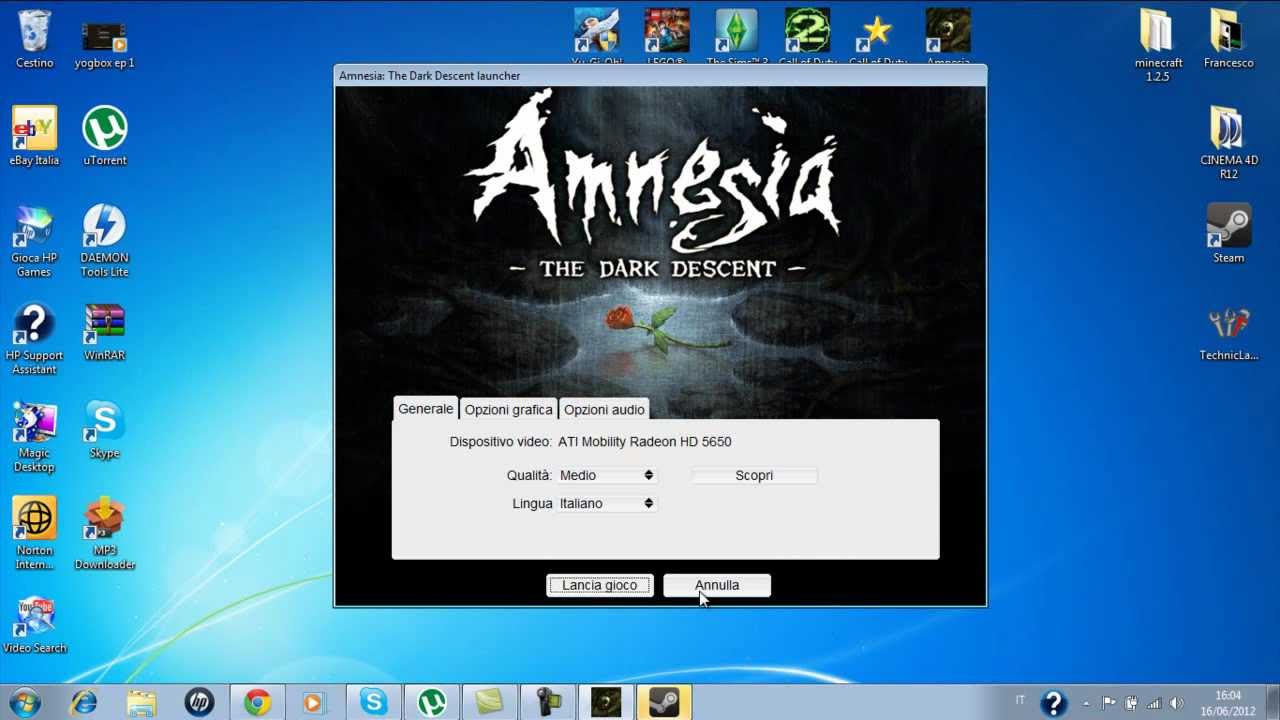Open Video Search desktop shortcut

(x=34, y=626)
